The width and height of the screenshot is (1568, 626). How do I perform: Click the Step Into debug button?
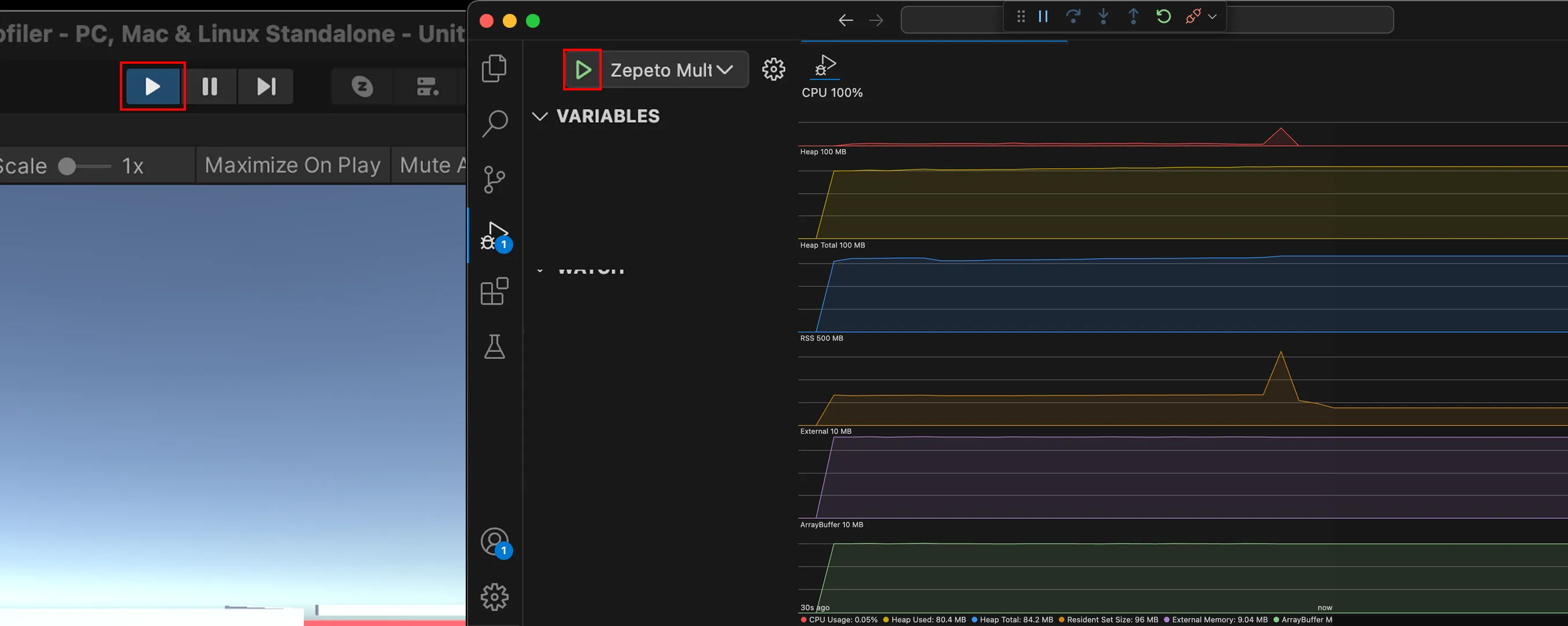(x=1103, y=16)
